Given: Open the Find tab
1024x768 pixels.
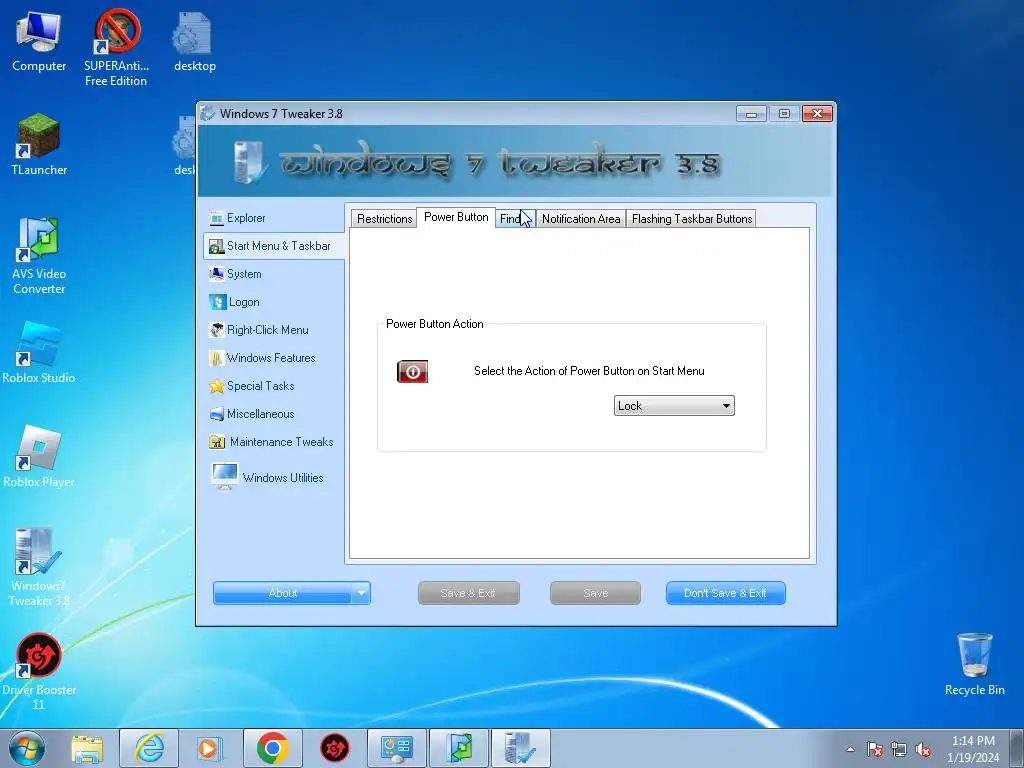Looking at the screenshot, I should tap(515, 219).
